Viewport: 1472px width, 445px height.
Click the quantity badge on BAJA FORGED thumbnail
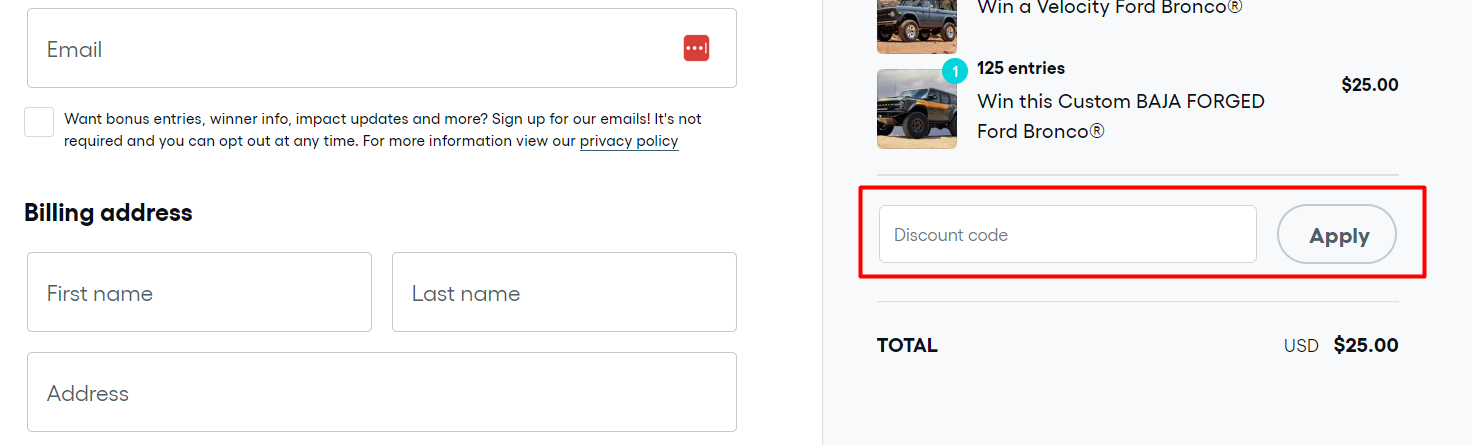[954, 71]
